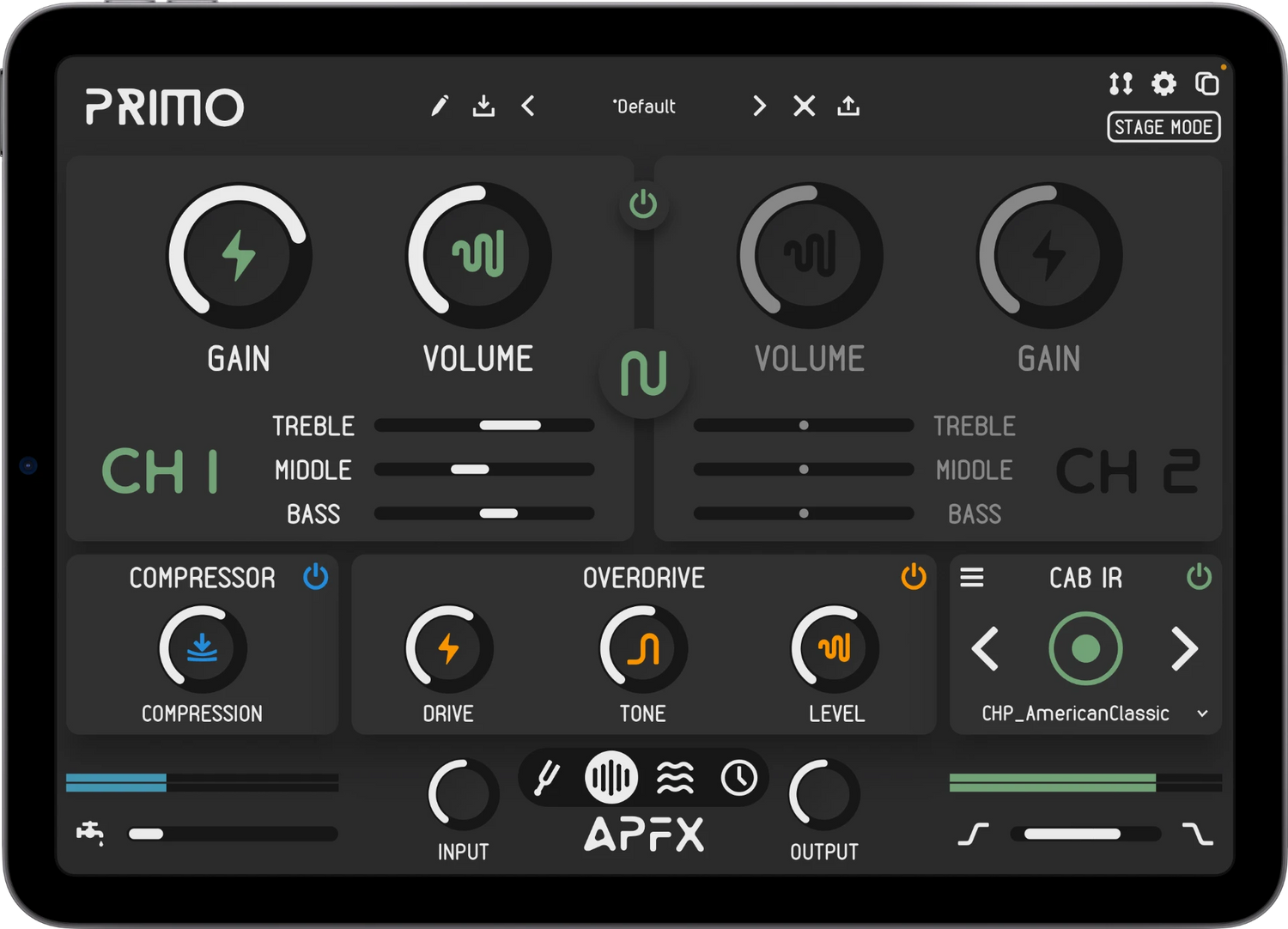Click the export preset upload icon

coord(848,106)
